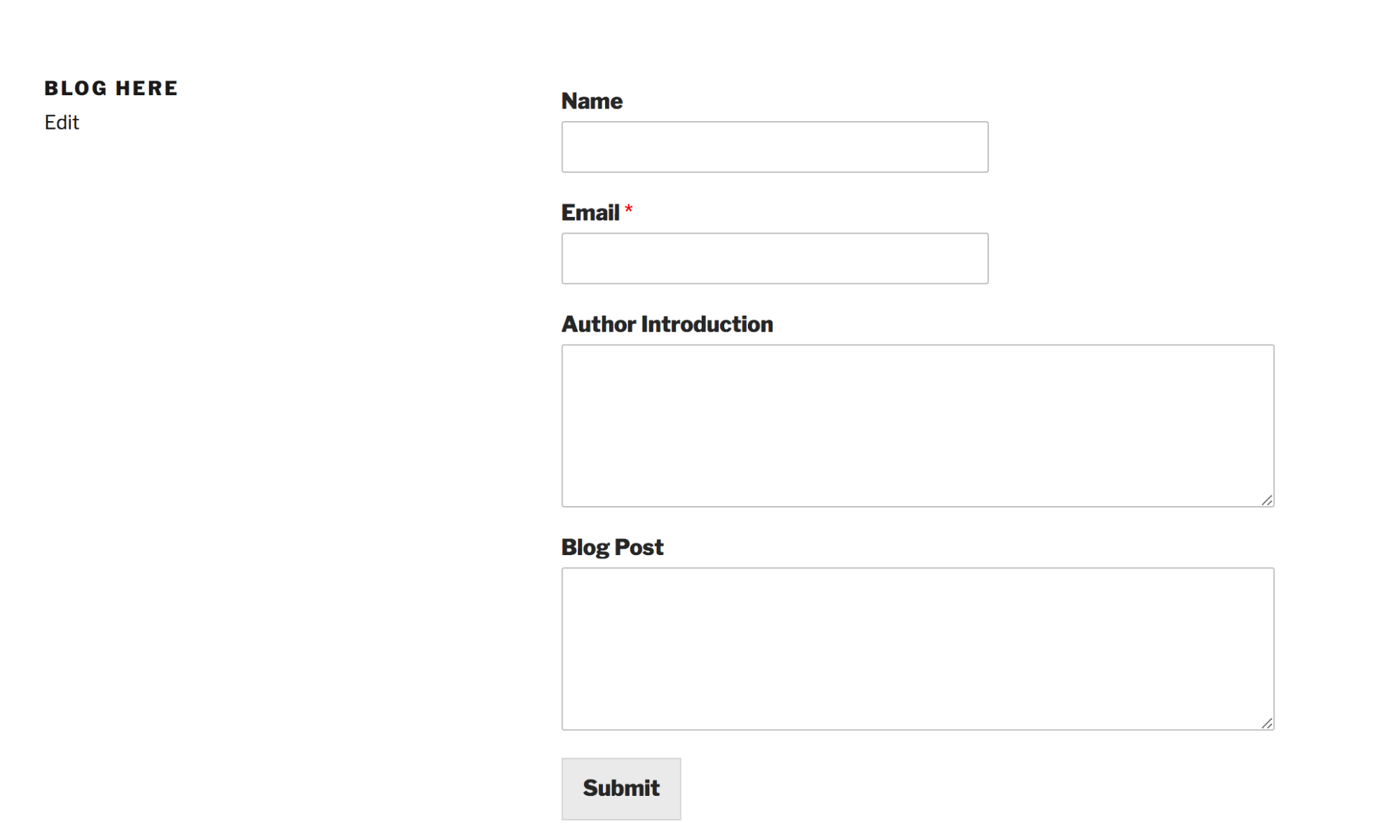Select the word Submit on the button
Image resolution: width=1400 pixels, height=840 pixels.
click(621, 788)
